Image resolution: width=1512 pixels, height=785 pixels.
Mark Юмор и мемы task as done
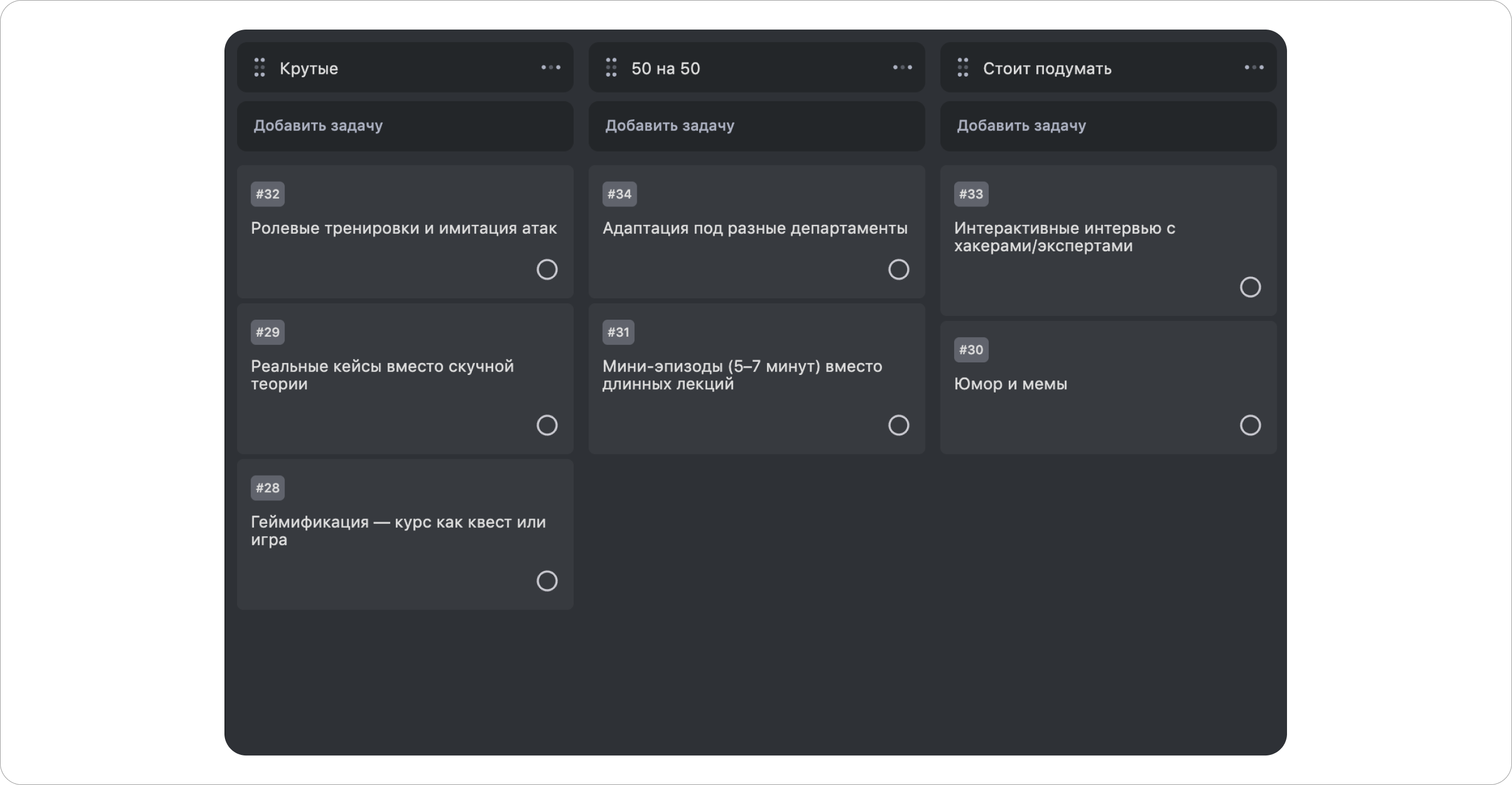pyautogui.click(x=1250, y=425)
